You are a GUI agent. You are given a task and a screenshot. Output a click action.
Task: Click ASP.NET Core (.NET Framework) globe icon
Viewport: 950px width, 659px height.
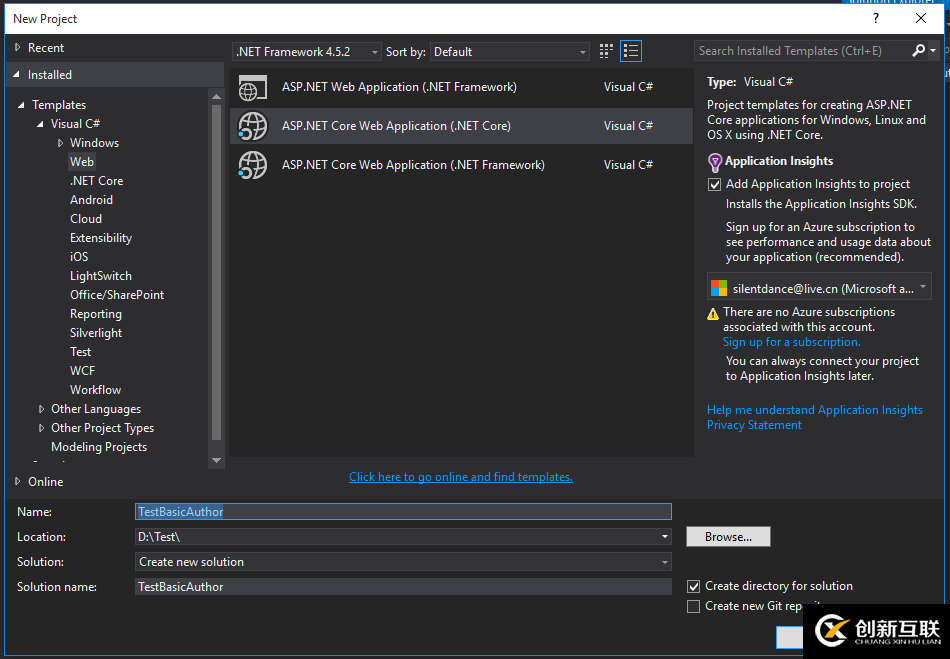[253, 165]
